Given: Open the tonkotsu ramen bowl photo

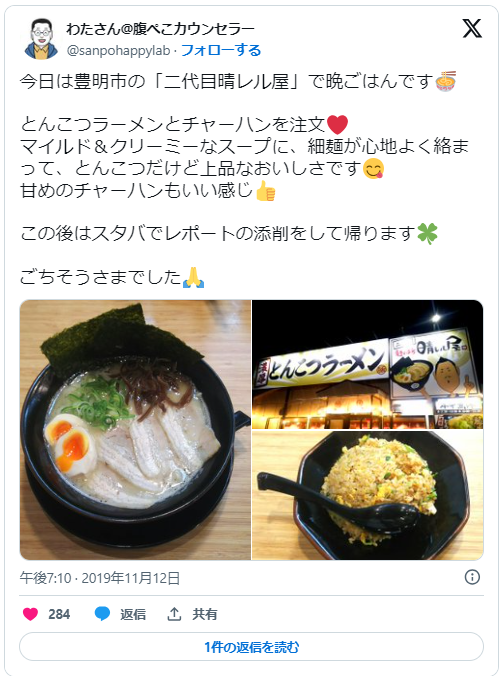Looking at the screenshot, I should tap(135, 430).
